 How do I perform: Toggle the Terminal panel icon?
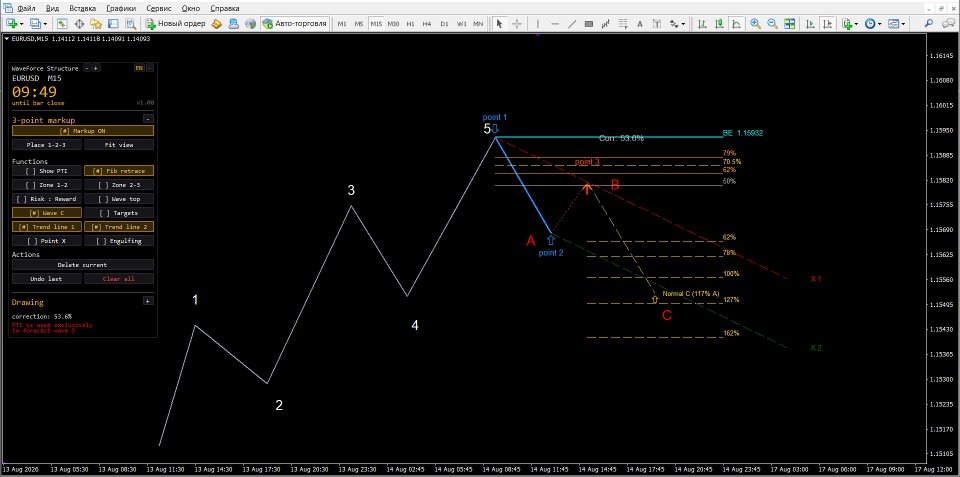click(x=113, y=23)
